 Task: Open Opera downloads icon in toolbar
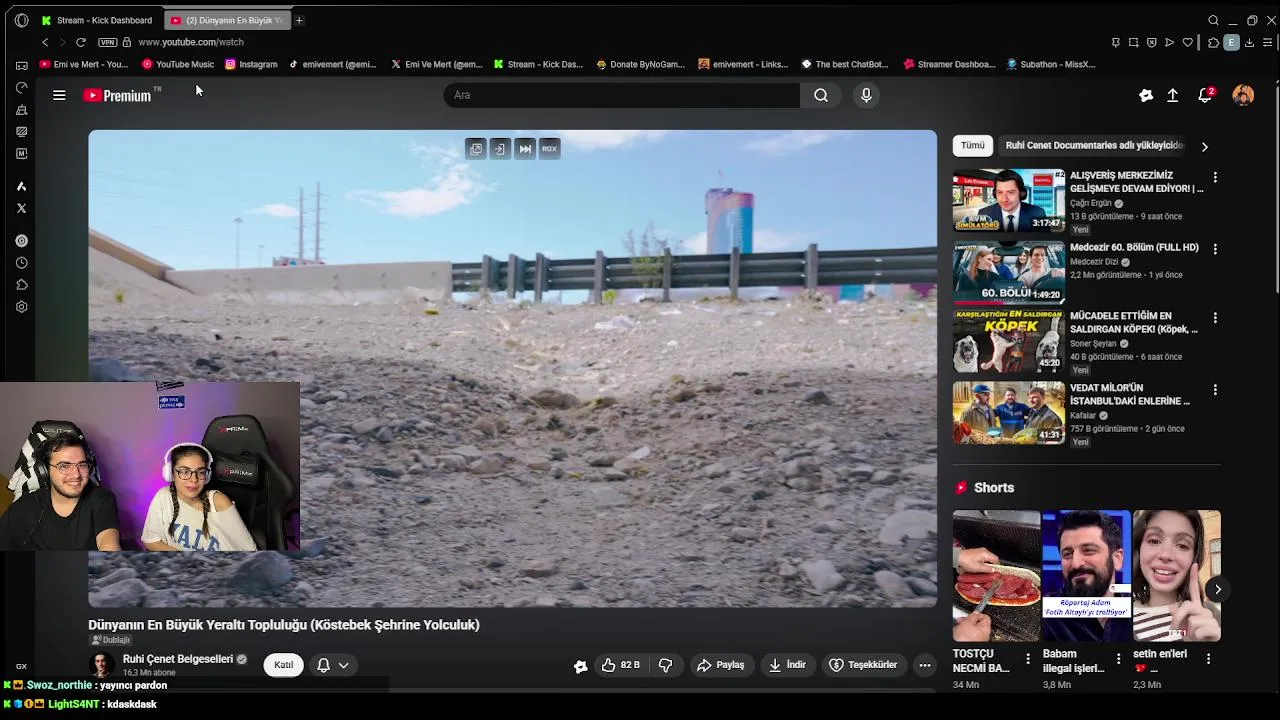1249,42
